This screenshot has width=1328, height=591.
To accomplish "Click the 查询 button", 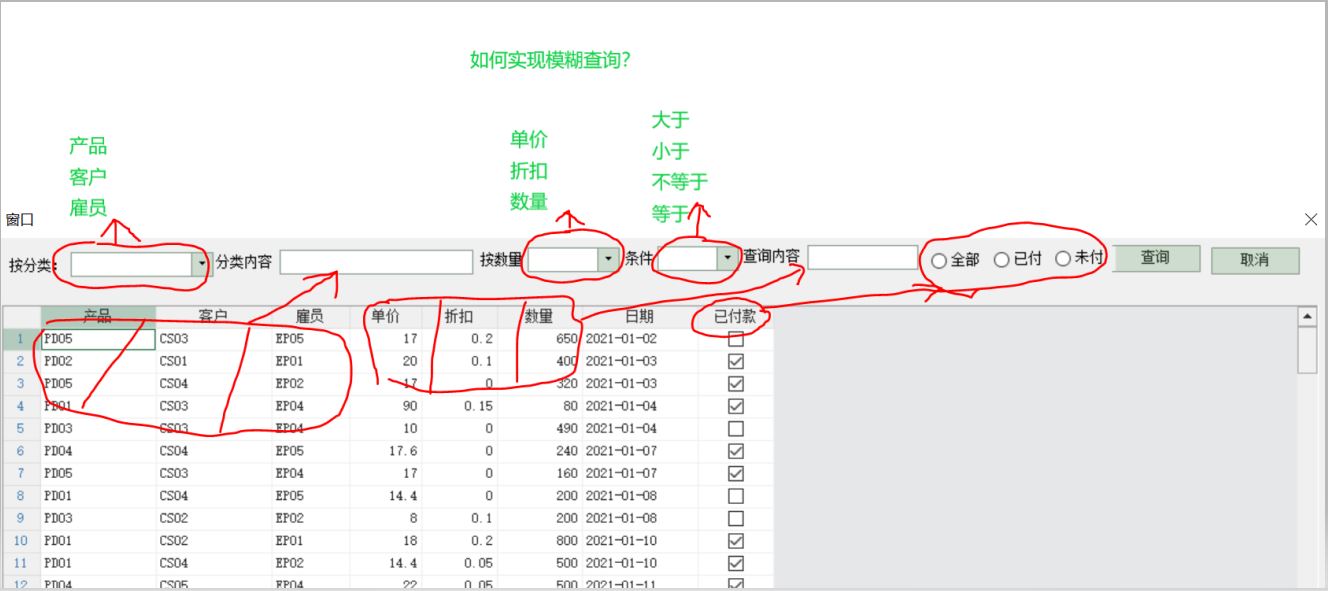I will pyautogui.click(x=1155, y=258).
